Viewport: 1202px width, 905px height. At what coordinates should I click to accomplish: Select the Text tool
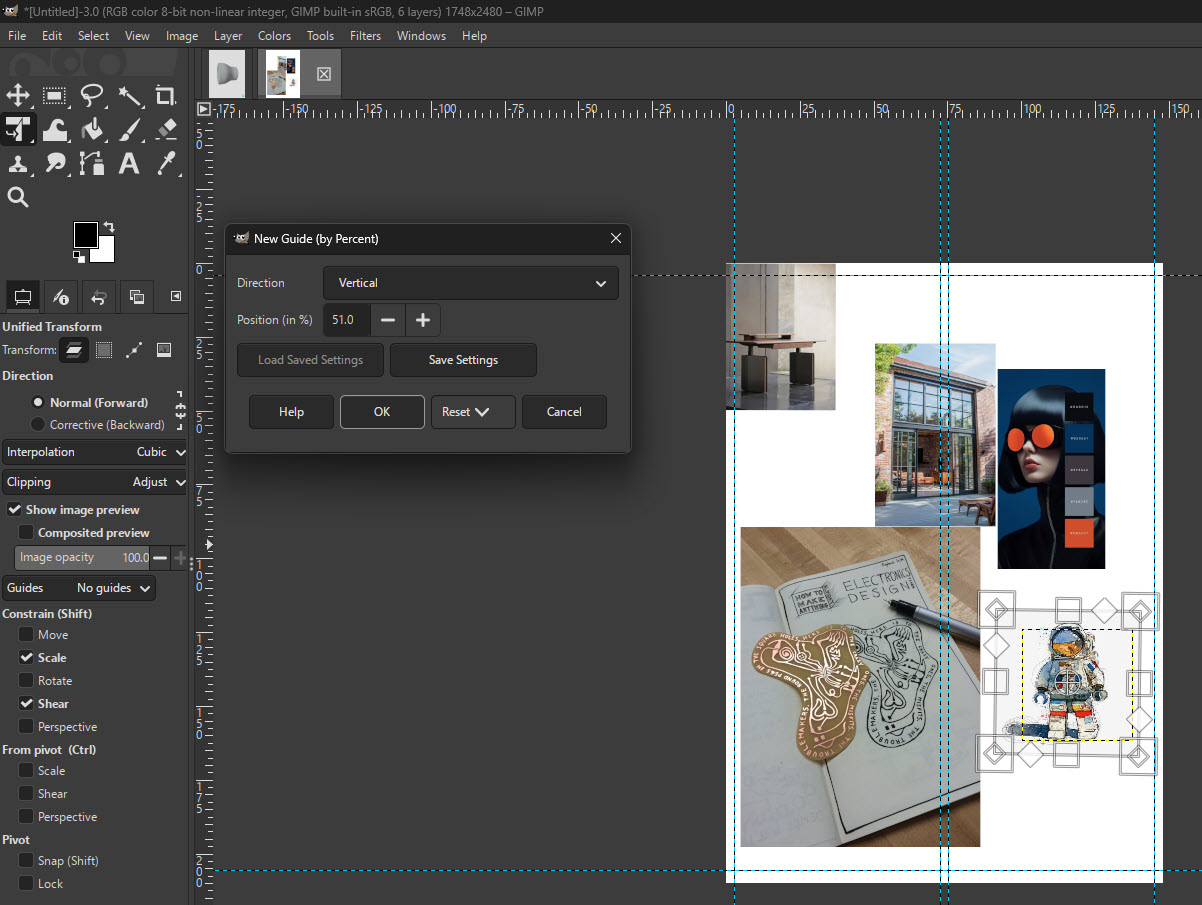[127, 163]
